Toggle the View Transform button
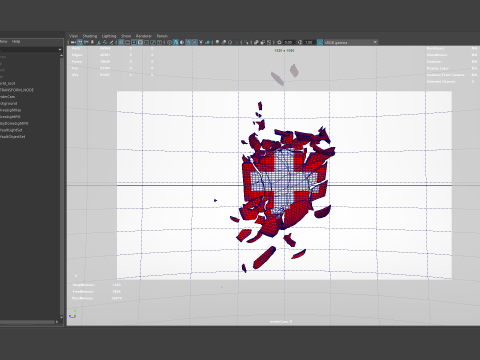Image resolution: width=480 pixels, height=360 pixels. pos(320,42)
